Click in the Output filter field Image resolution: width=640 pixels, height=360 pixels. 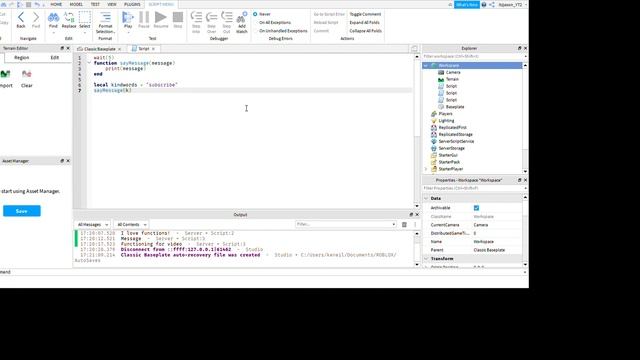[x=345, y=224]
